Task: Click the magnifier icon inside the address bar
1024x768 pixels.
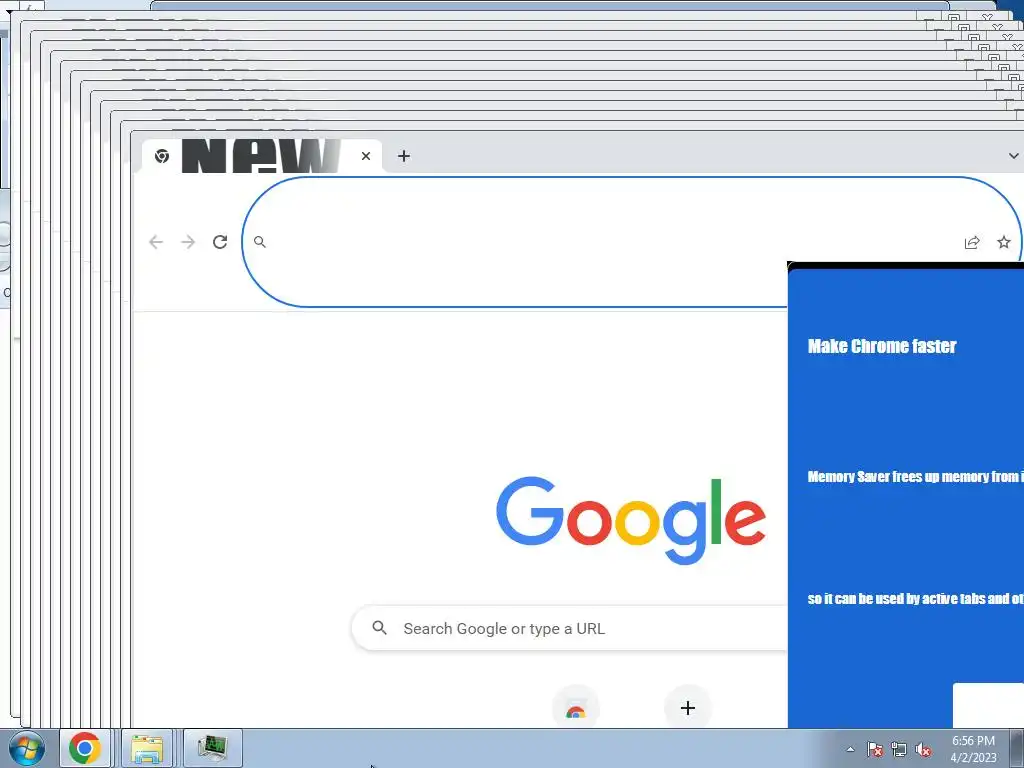Action: (x=260, y=242)
